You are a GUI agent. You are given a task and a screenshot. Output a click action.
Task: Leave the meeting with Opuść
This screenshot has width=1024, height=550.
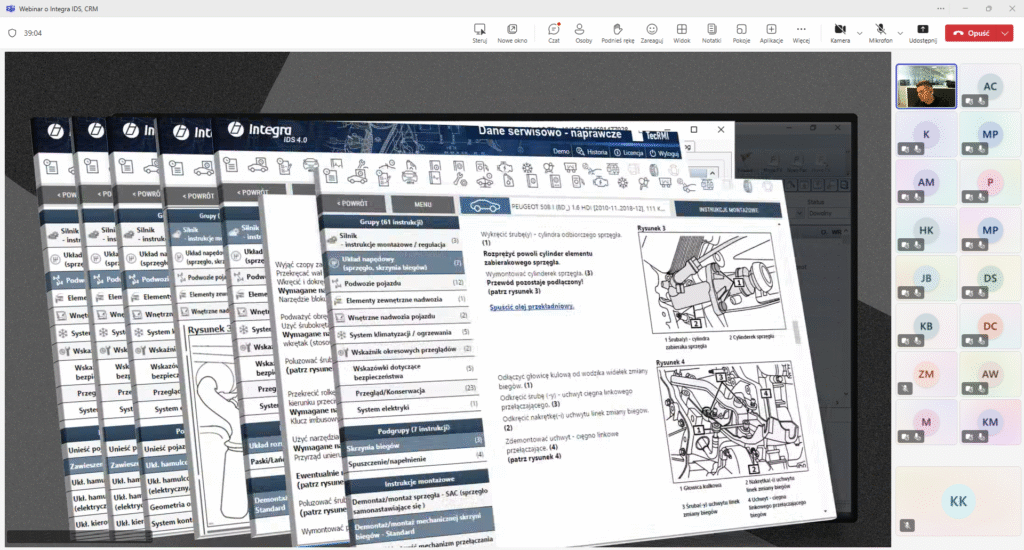point(971,33)
